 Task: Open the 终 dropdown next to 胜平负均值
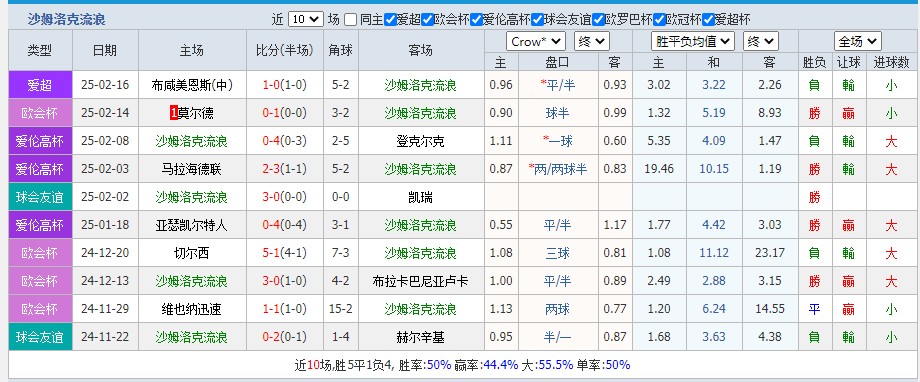pyautogui.click(x=760, y=42)
